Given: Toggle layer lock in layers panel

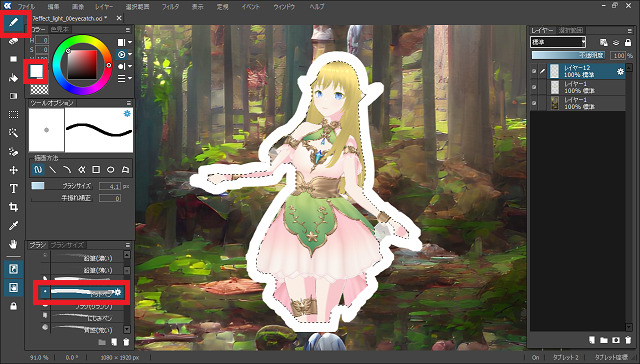Looking at the screenshot, I should coord(628,42).
